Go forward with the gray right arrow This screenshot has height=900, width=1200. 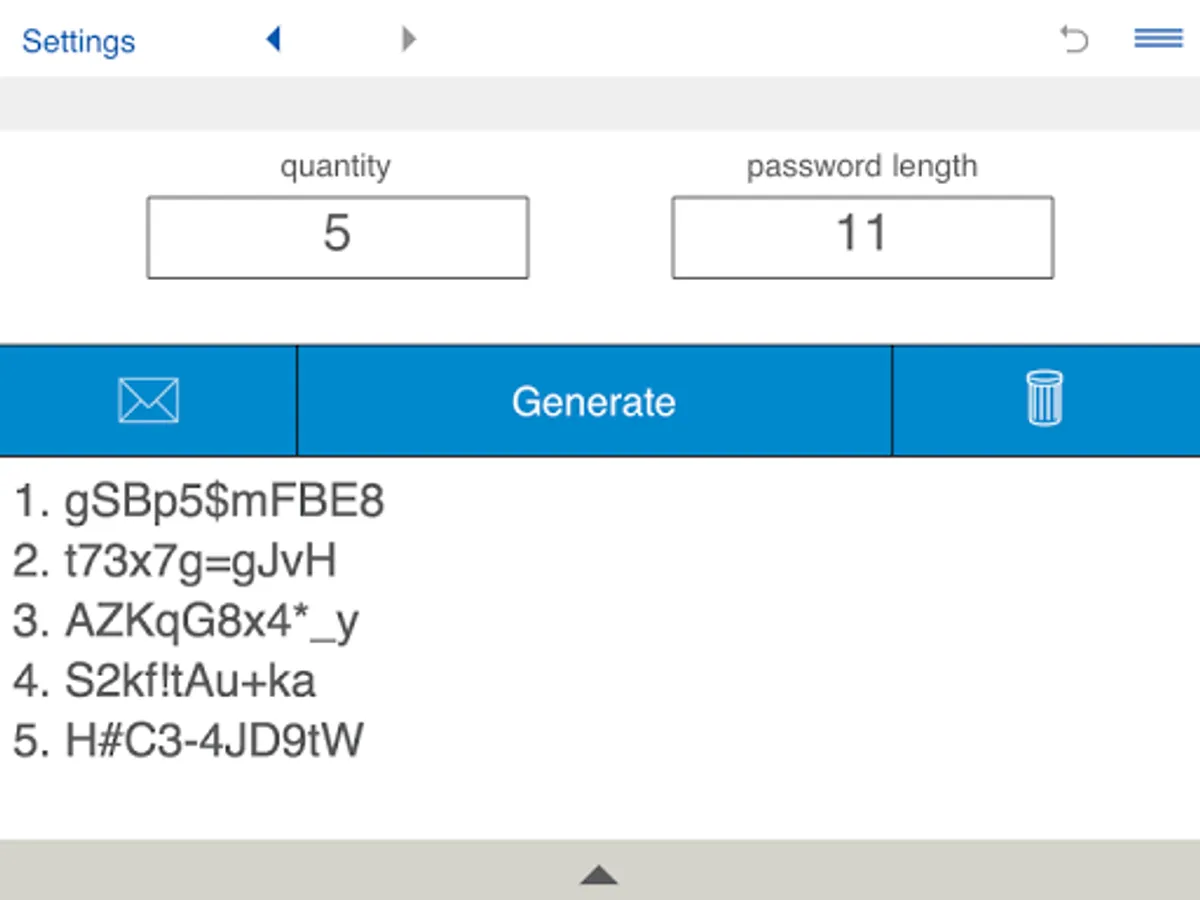pyautogui.click(x=408, y=40)
